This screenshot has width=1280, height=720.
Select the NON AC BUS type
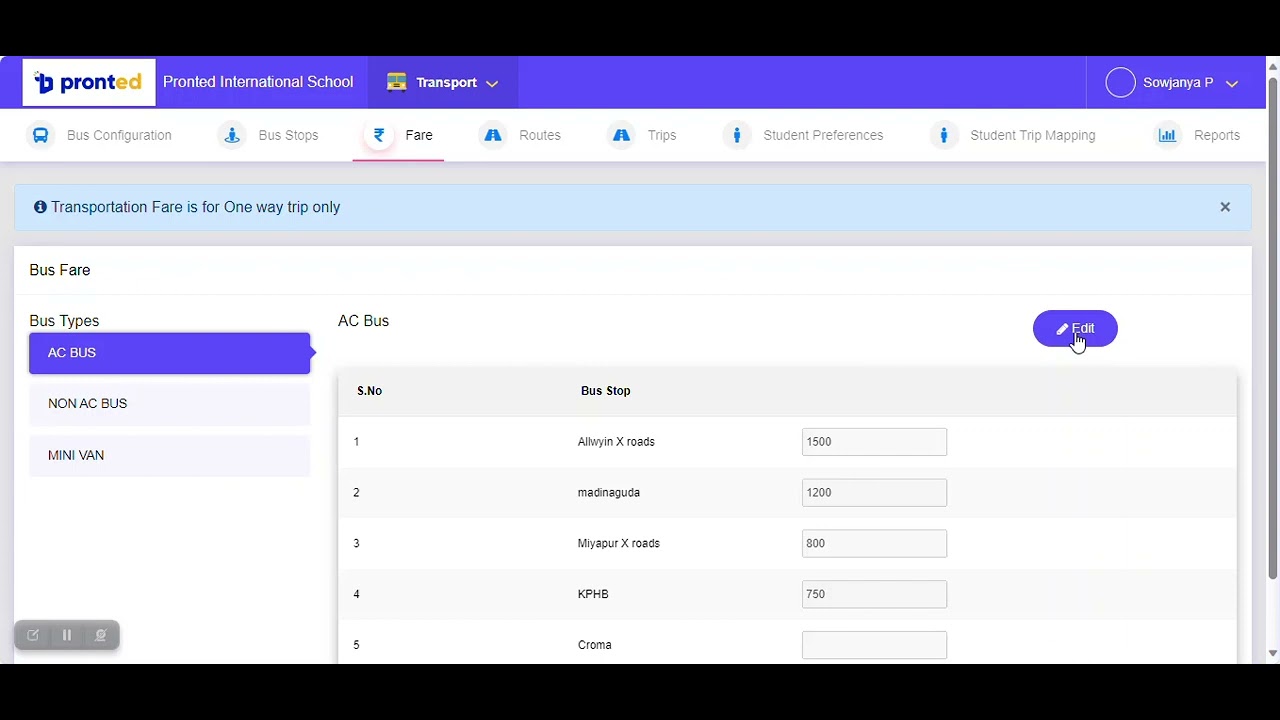click(170, 404)
